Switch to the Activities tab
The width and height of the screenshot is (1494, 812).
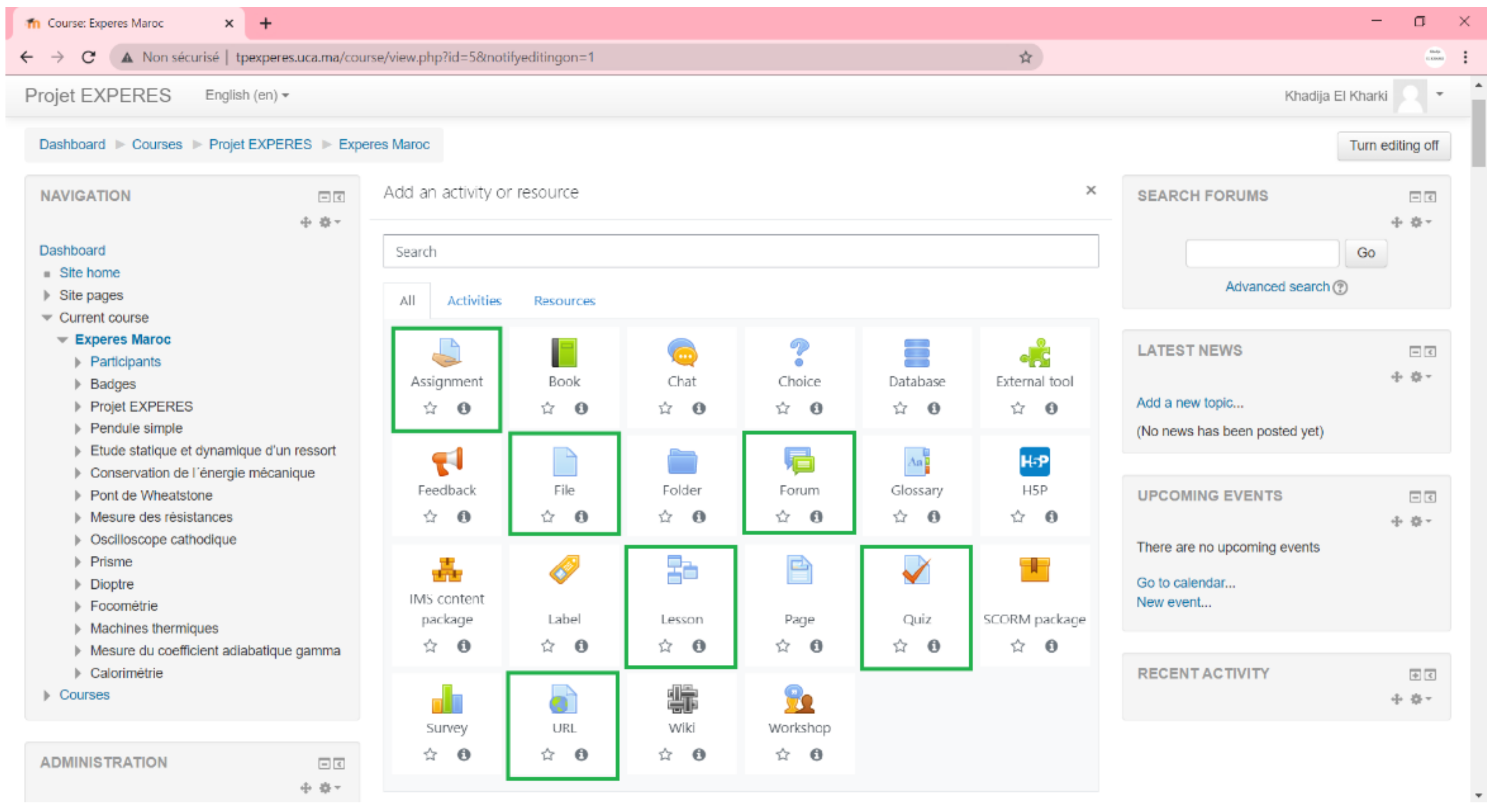click(x=474, y=301)
